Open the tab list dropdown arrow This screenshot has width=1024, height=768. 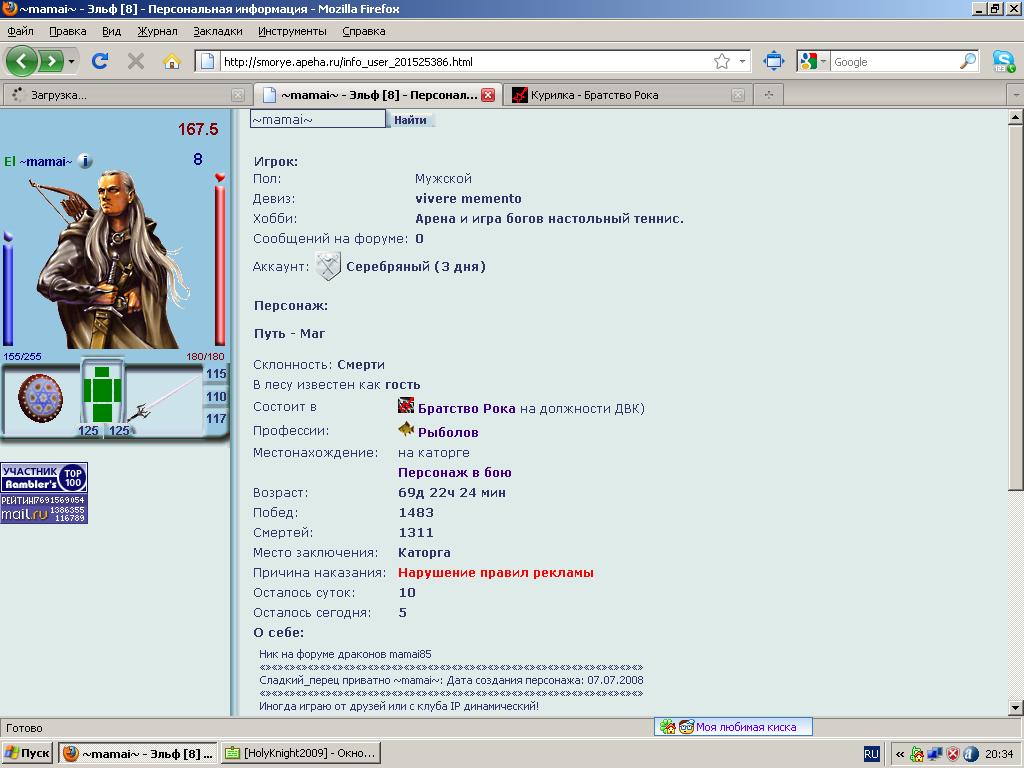[x=1016, y=95]
